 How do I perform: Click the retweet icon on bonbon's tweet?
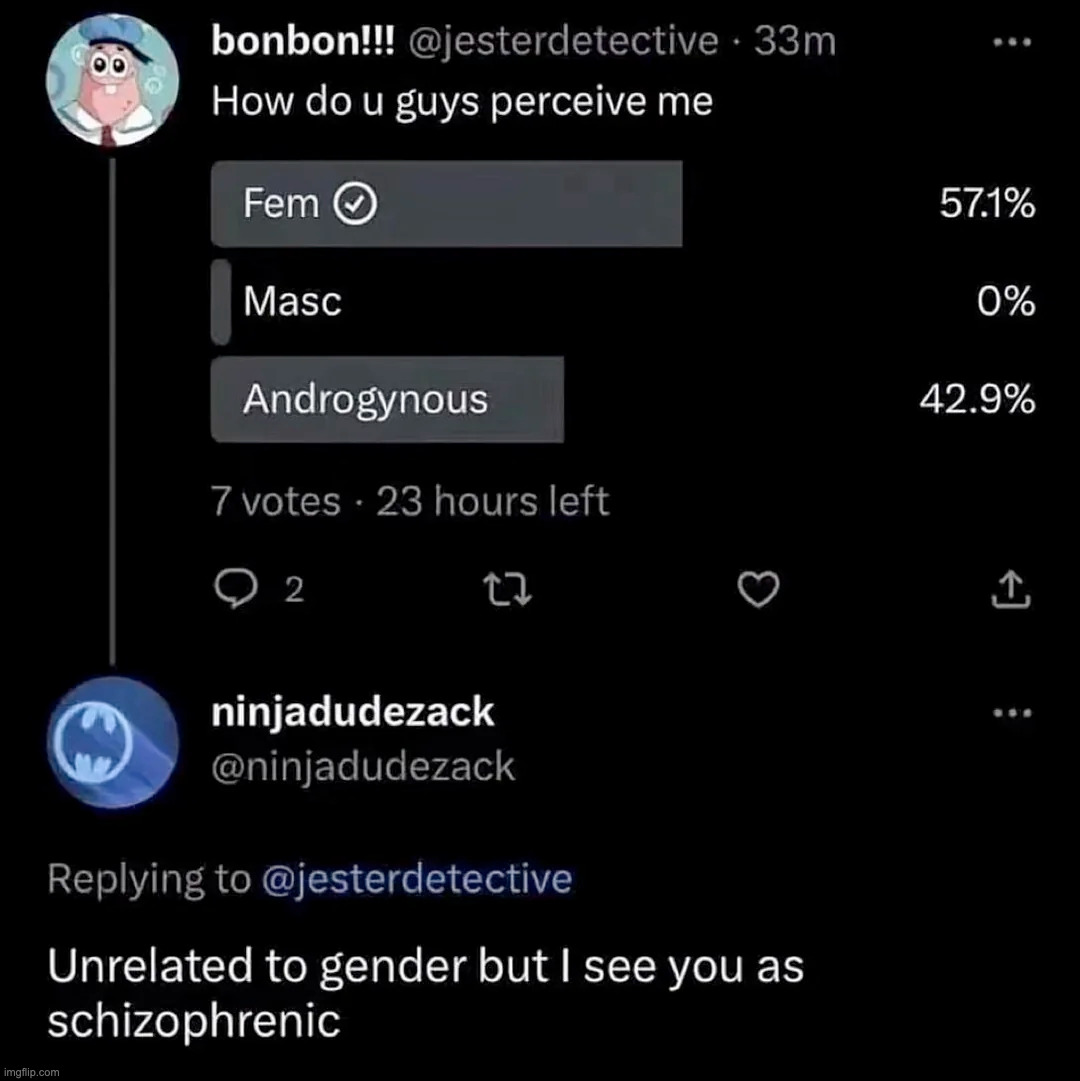[507, 590]
